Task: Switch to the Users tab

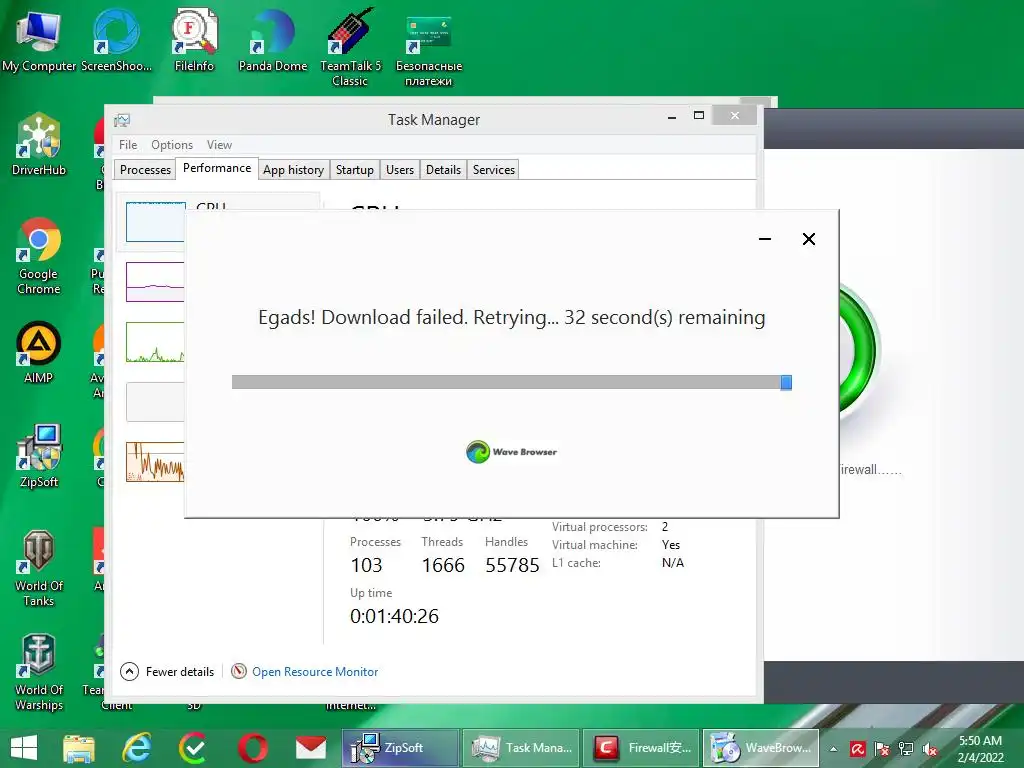Action: point(400,170)
